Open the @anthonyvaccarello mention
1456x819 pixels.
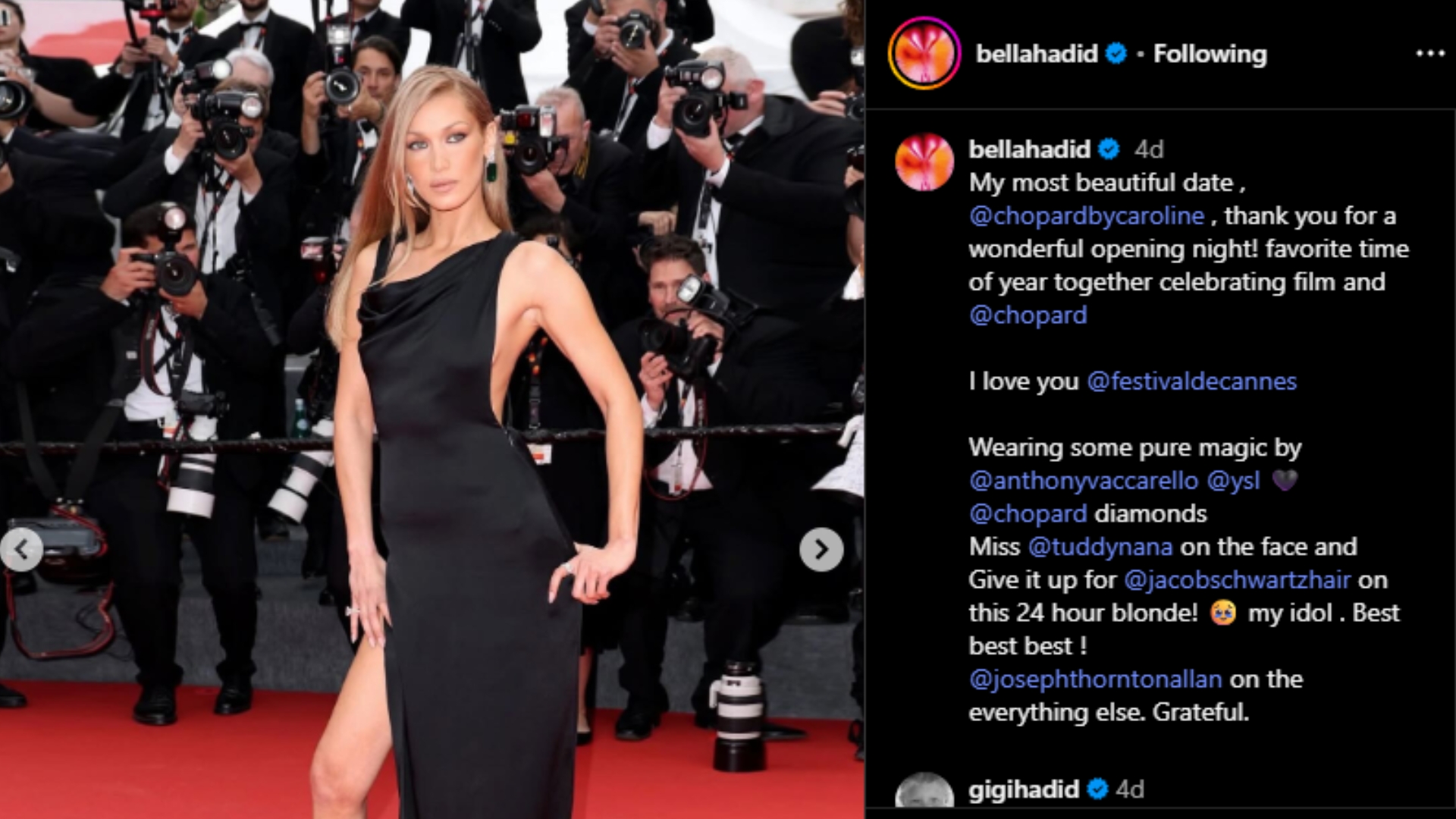pos(1084,481)
